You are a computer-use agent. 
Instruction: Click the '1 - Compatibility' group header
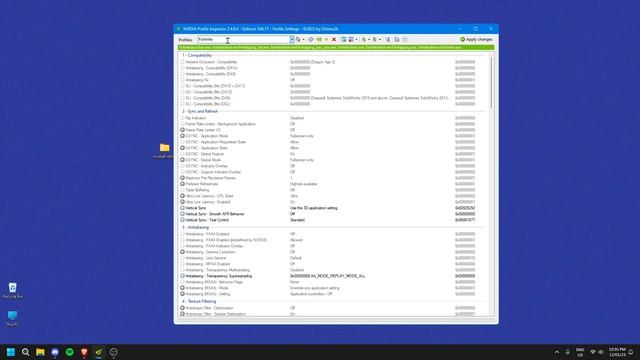pyautogui.click(x=197, y=56)
